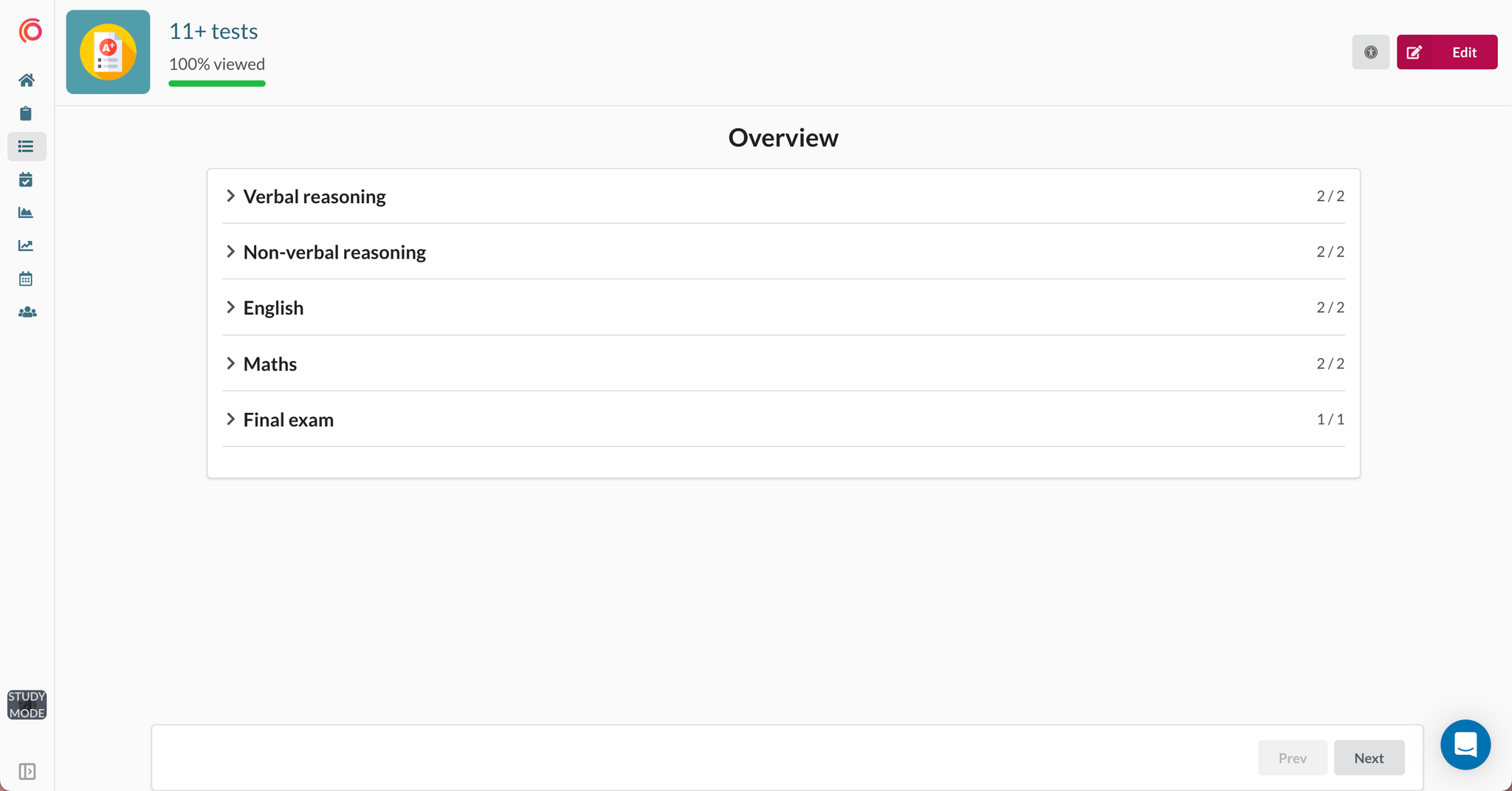Expand the Final exam section
Screen dimensions: 1512x791
(x=231, y=420)
